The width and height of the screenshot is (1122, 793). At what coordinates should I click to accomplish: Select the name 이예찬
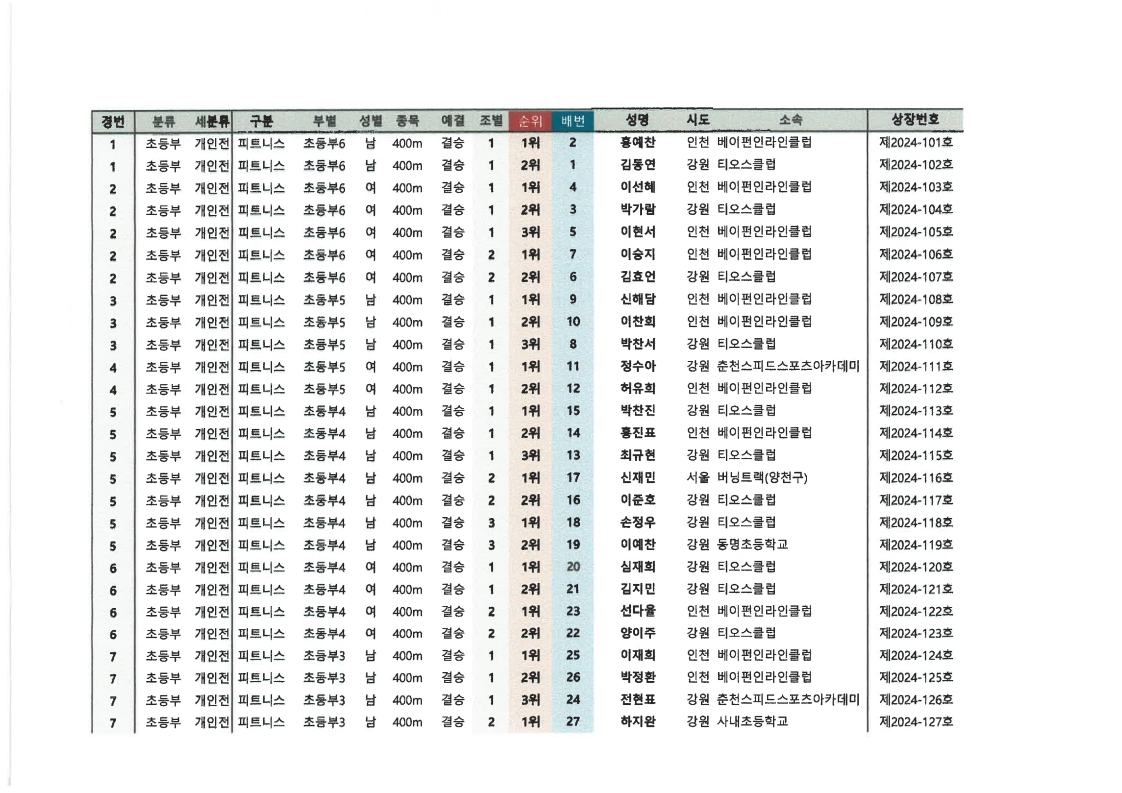tap(638, 544)
